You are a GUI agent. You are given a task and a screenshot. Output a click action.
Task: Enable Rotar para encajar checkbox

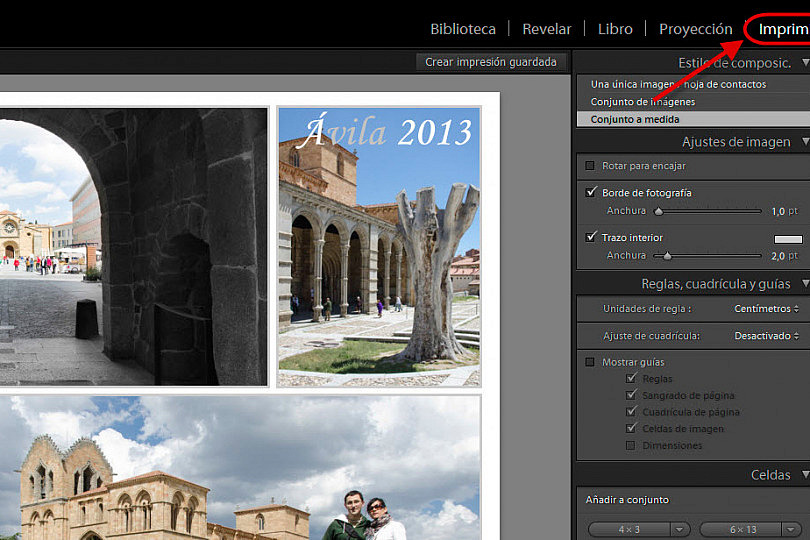point(590,166)
